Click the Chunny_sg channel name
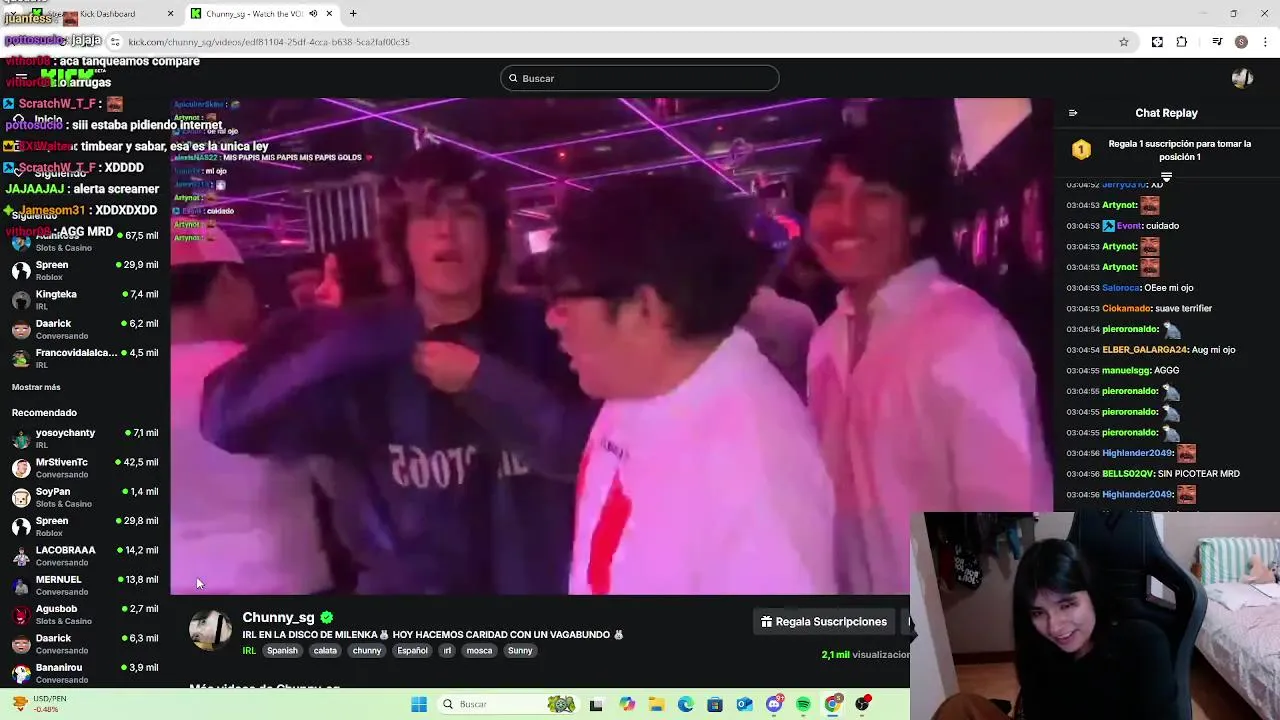 pyautogui.click(x=278, y=618)
